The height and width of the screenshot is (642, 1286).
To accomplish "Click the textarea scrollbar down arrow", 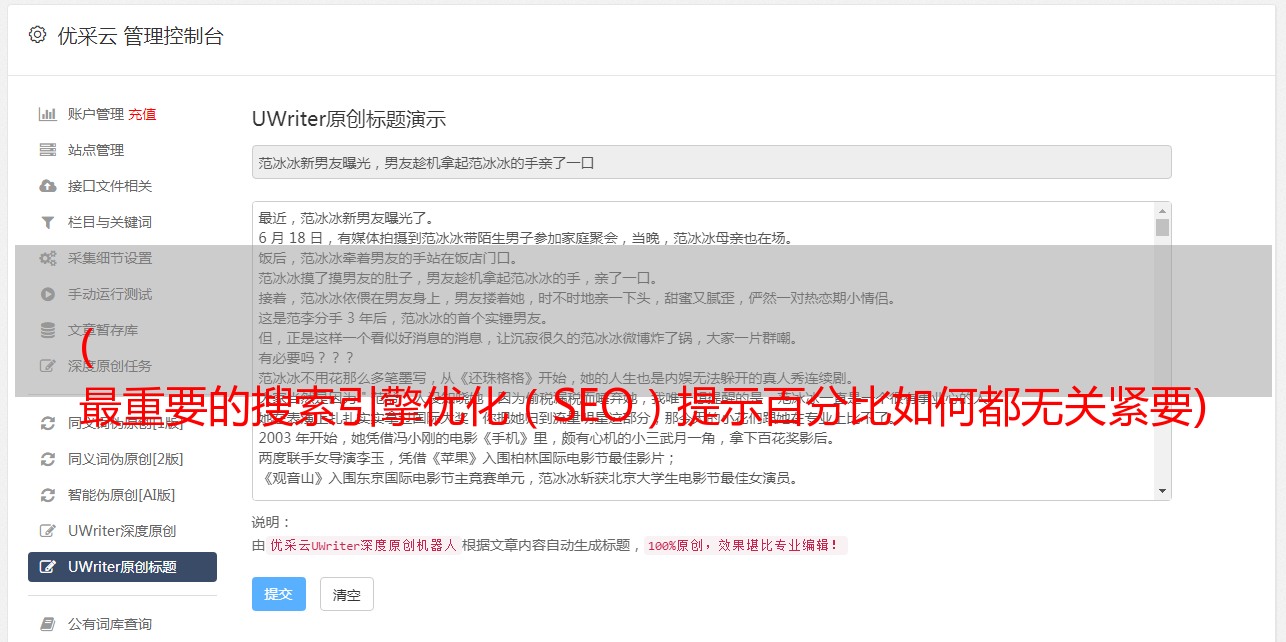I will tap(1162, 491).
